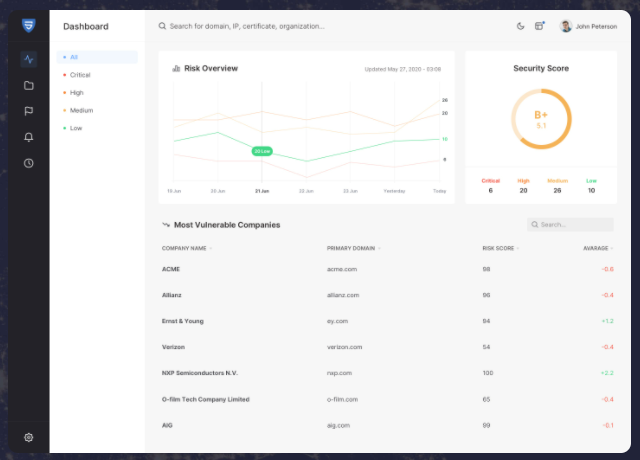Image resolution: width=640 pixels, height=460 pixels.
Task: Open the folder icon in sidebar
Action: (x=29, y=85)
